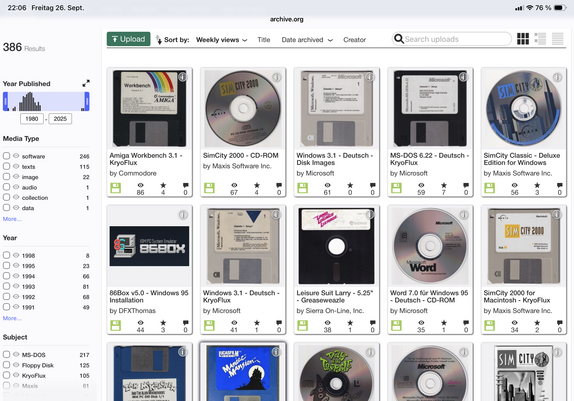The height and width of the screenshot is (401, 574).
Task: Click the 1992 year label
Action: coord(28,297)
